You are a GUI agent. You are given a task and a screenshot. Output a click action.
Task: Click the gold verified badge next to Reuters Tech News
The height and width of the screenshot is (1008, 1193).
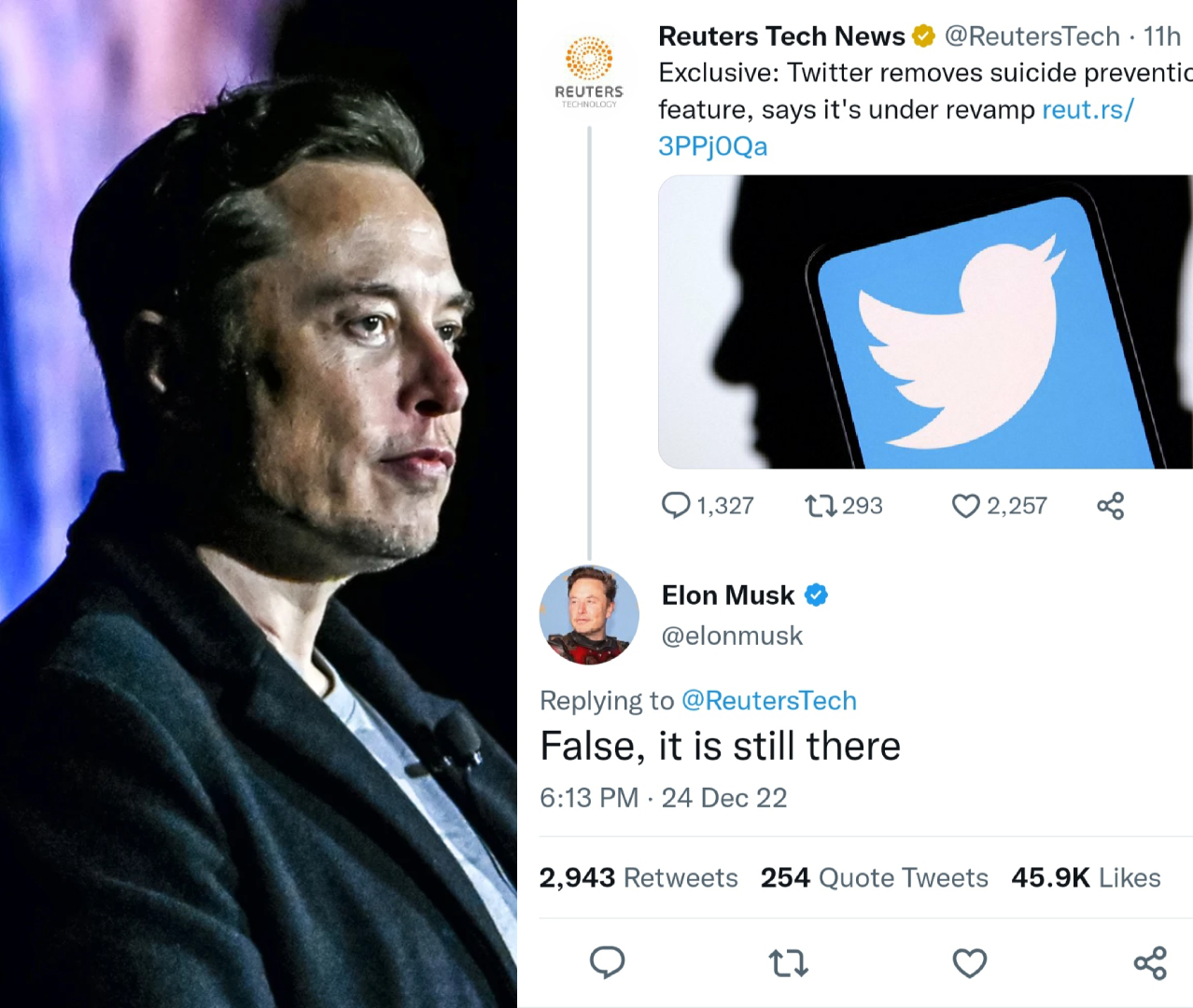922,36
